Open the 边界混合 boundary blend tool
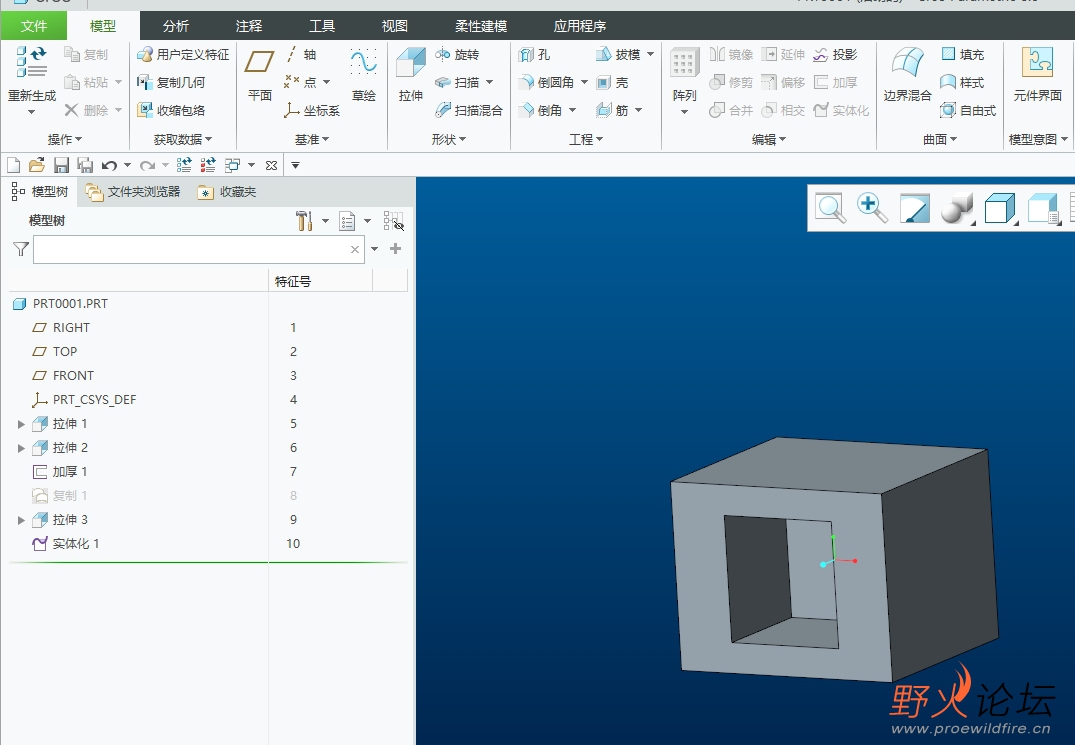The width and height of the screenshot is (1075, 745). point(907,74)
